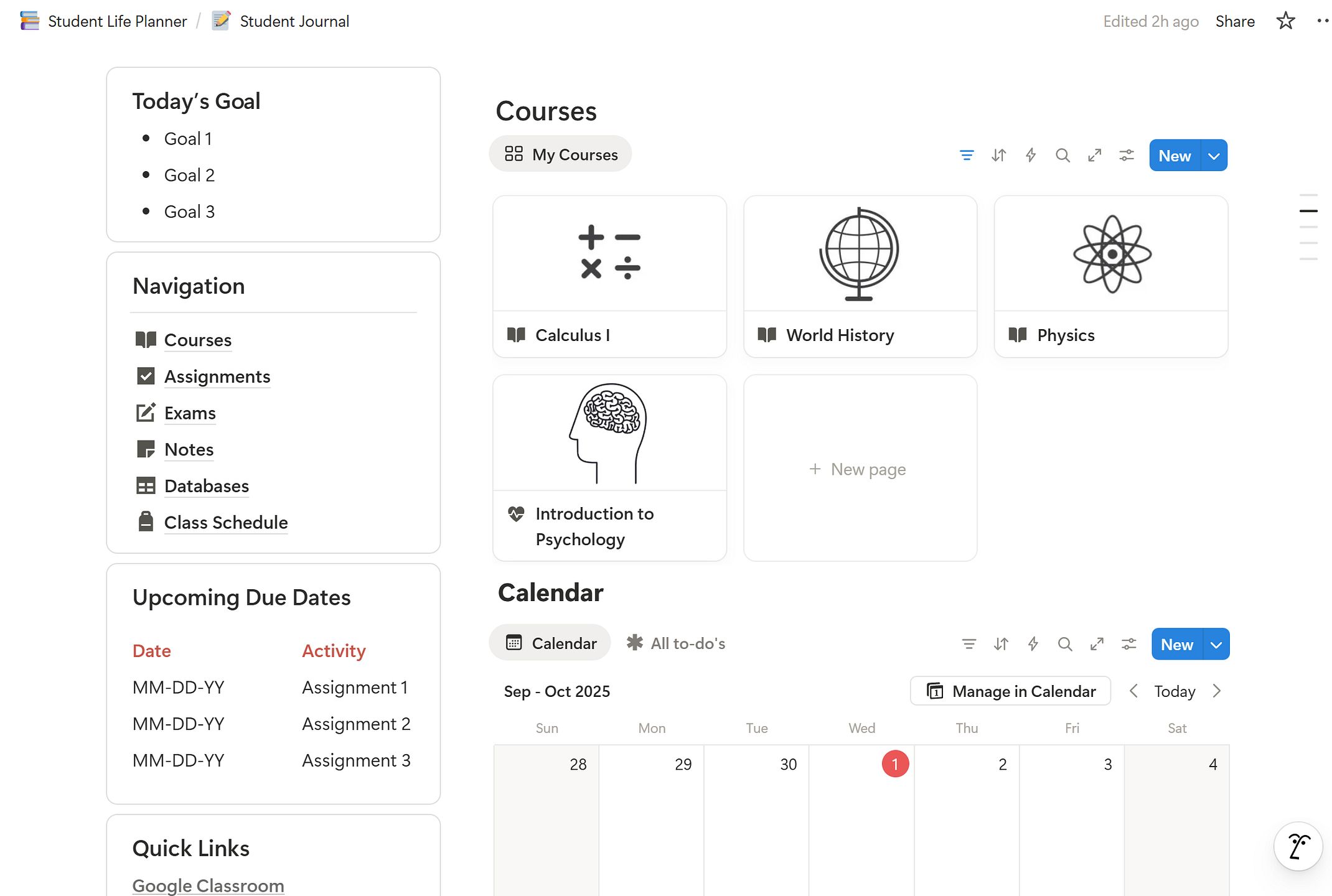This screenshot has height=896, width=1332.
Task: Open Courses view settings icon
Action: click(x=1127, y=155)
